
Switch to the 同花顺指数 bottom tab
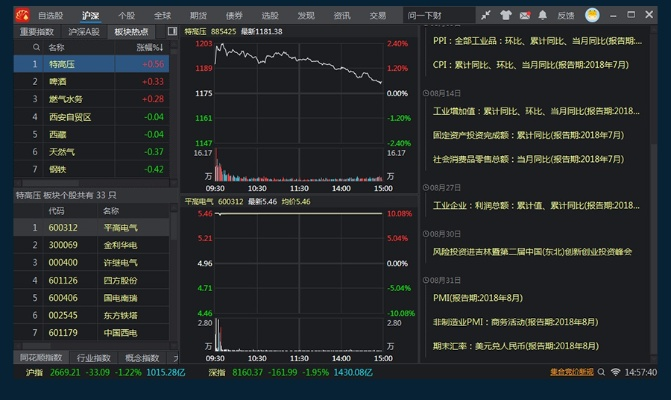[41, 358]
